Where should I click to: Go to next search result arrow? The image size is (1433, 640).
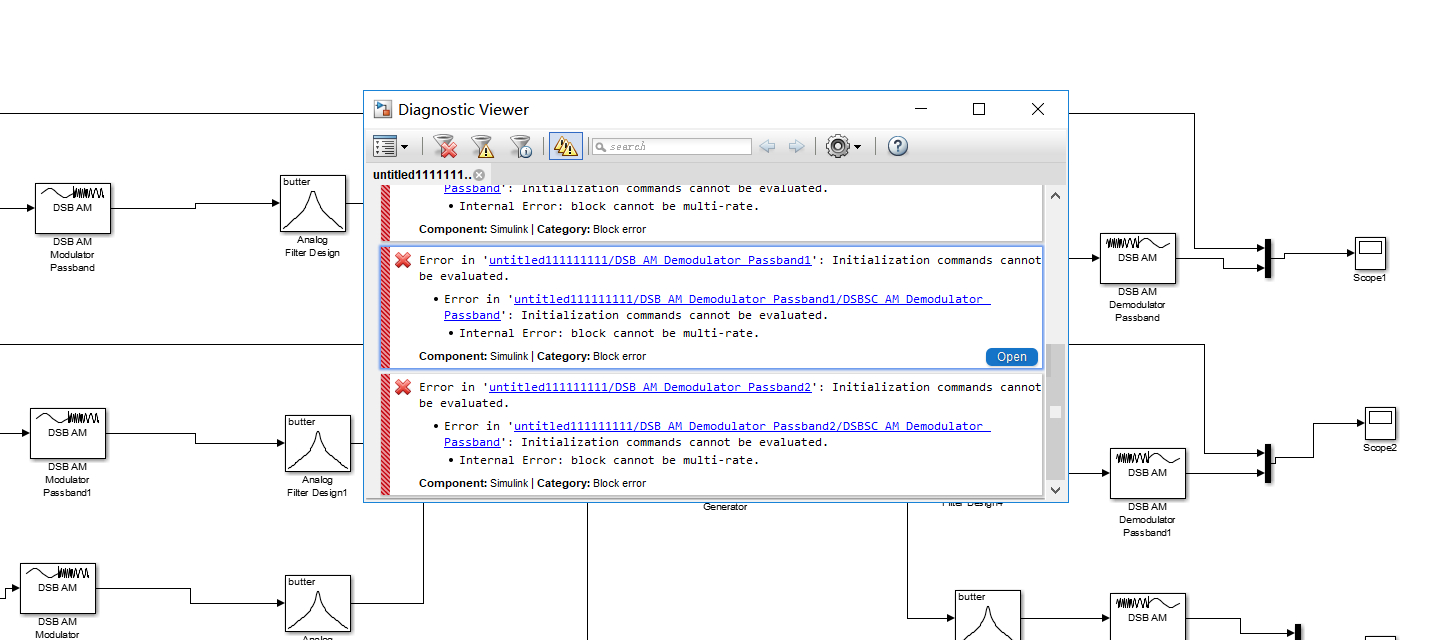797,146
